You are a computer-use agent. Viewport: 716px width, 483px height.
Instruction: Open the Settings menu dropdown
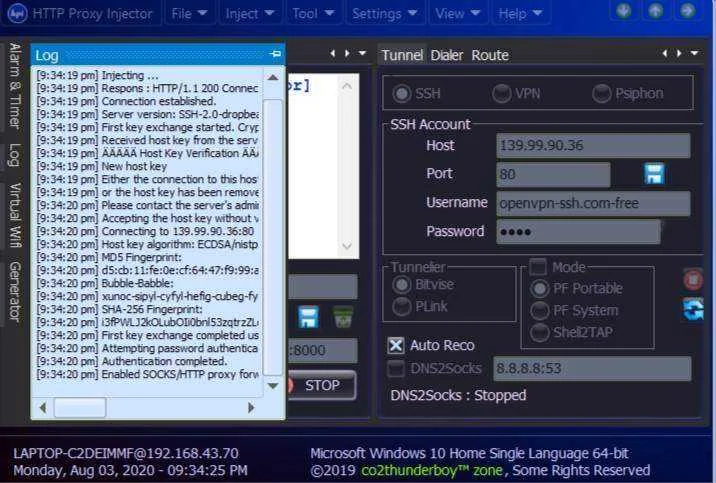click(x=384, y=14)
